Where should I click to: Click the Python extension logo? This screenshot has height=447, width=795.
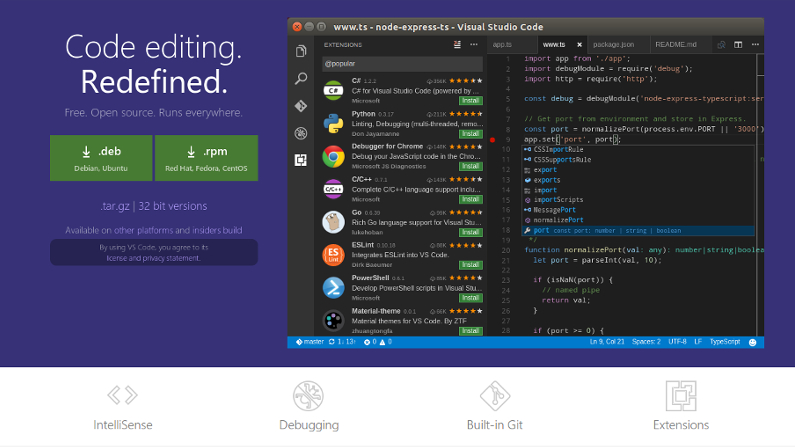[333, 124]
